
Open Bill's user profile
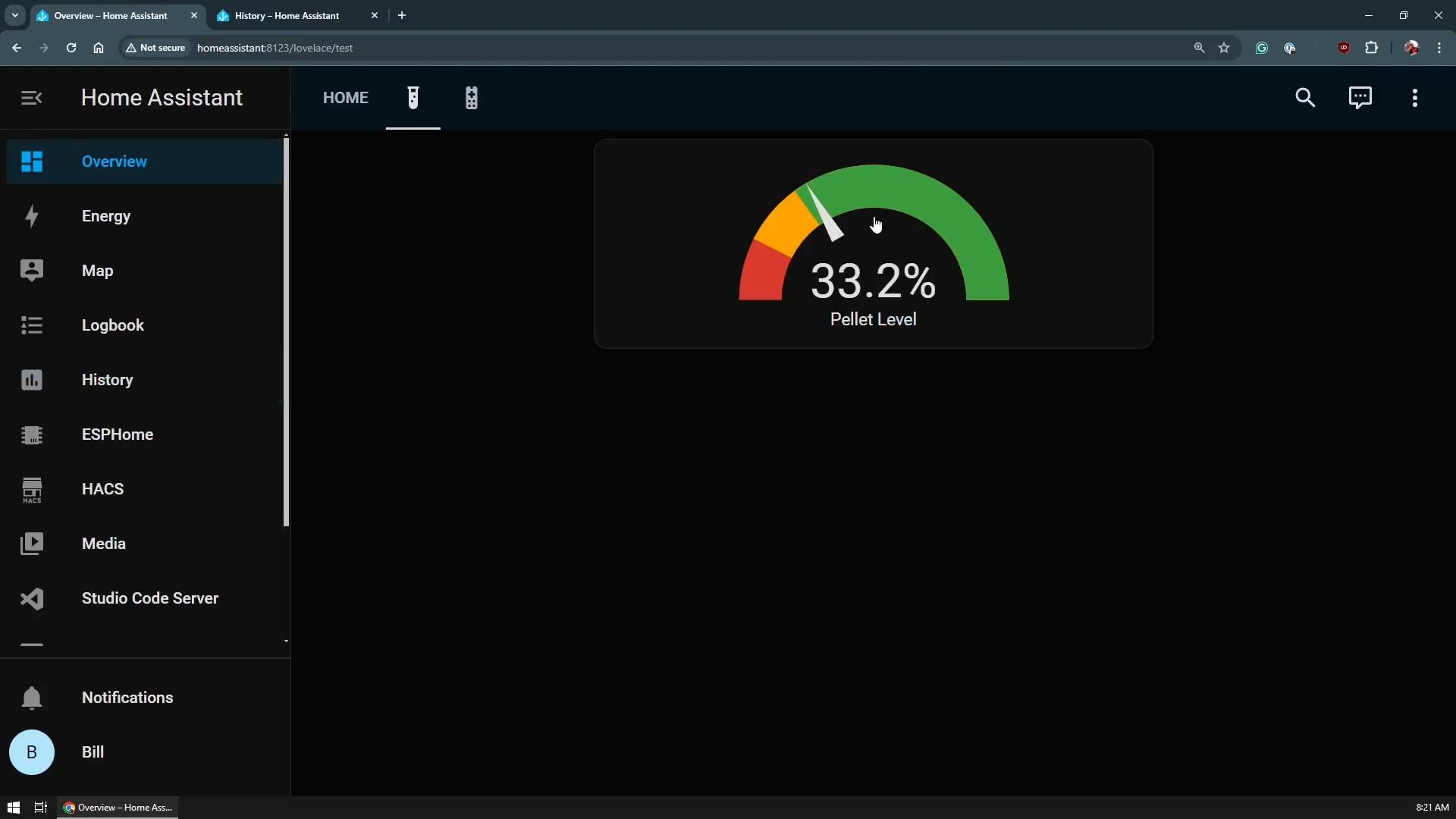click(93, 752)
